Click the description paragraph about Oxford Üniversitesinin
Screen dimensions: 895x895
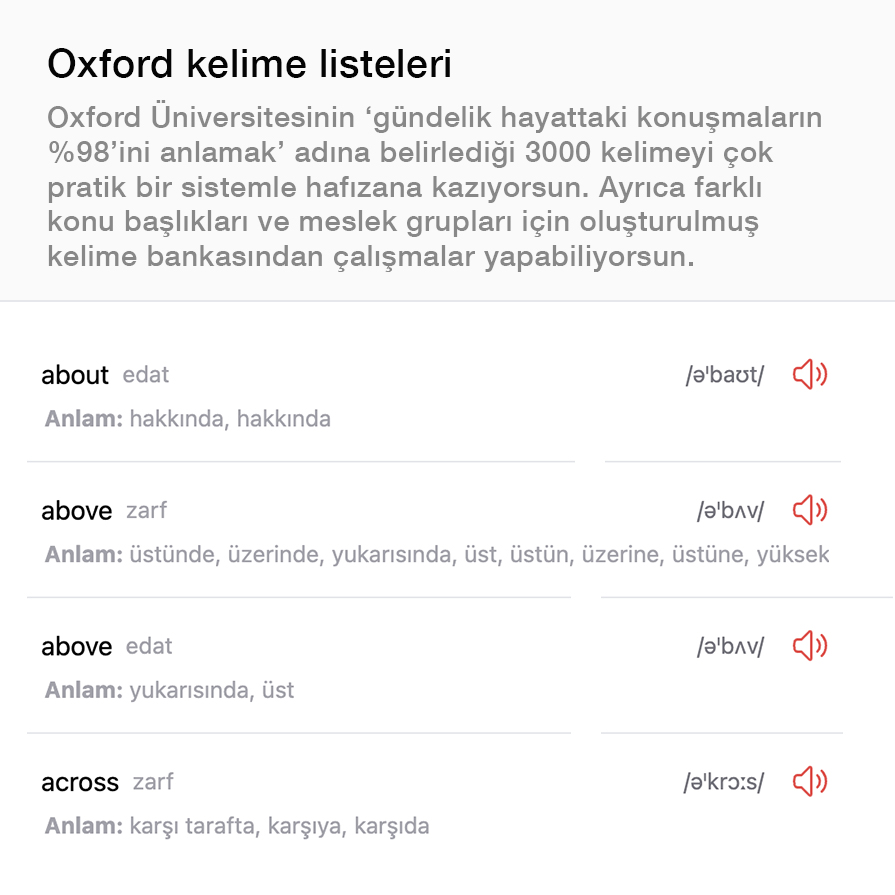pos(434,187)
